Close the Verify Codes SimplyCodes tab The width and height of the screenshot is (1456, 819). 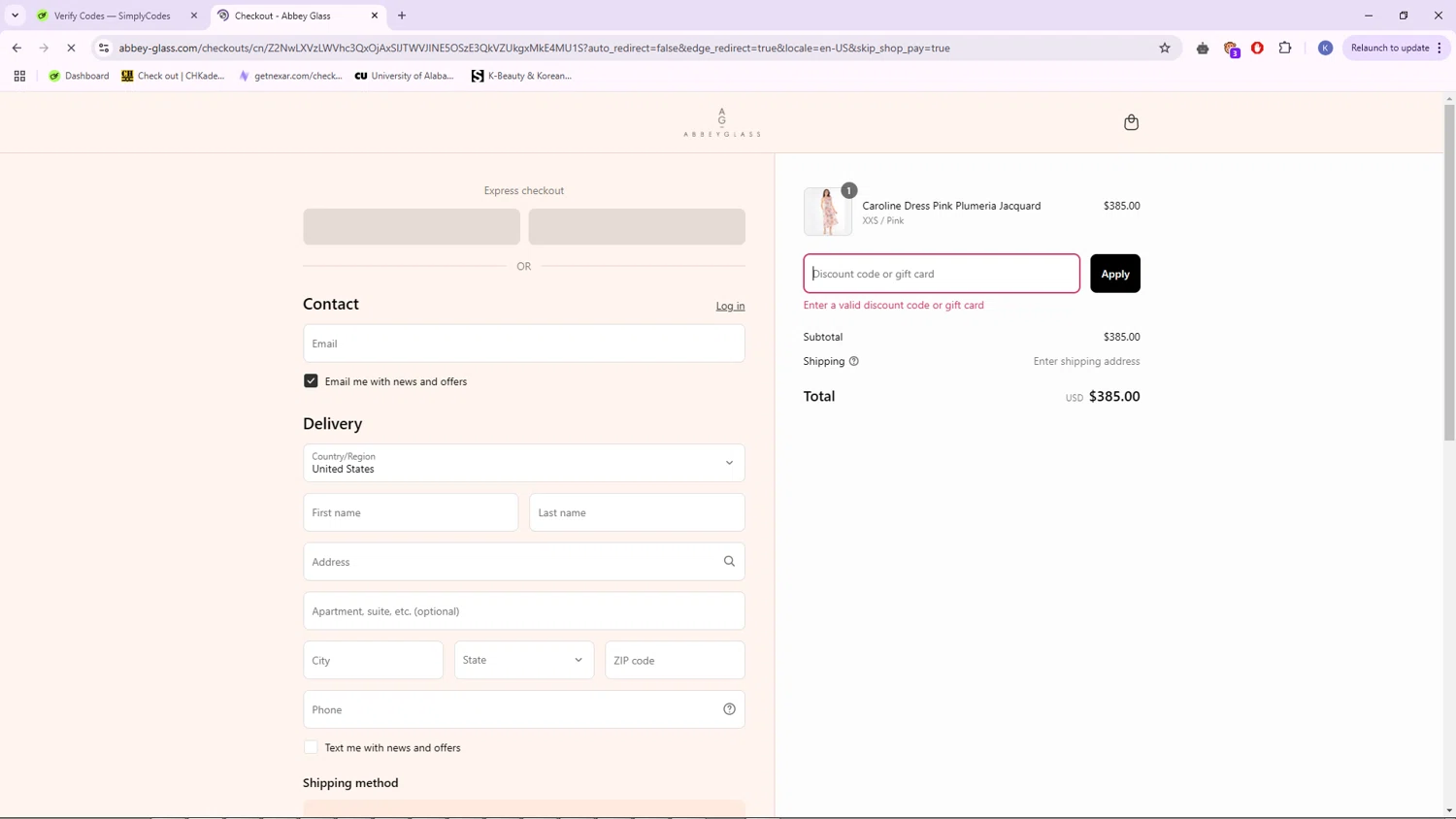coord(194,16)
